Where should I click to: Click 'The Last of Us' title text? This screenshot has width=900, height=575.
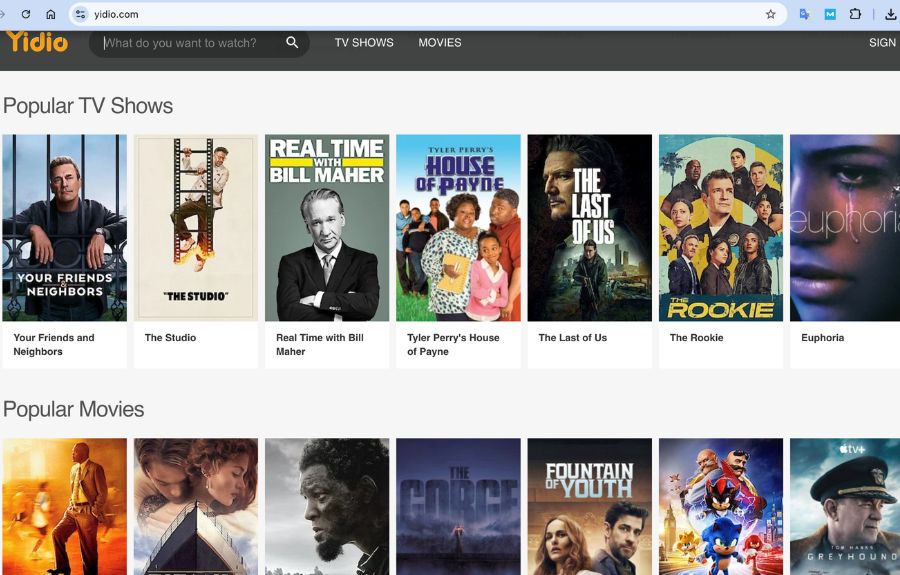(x=572, y=337)
